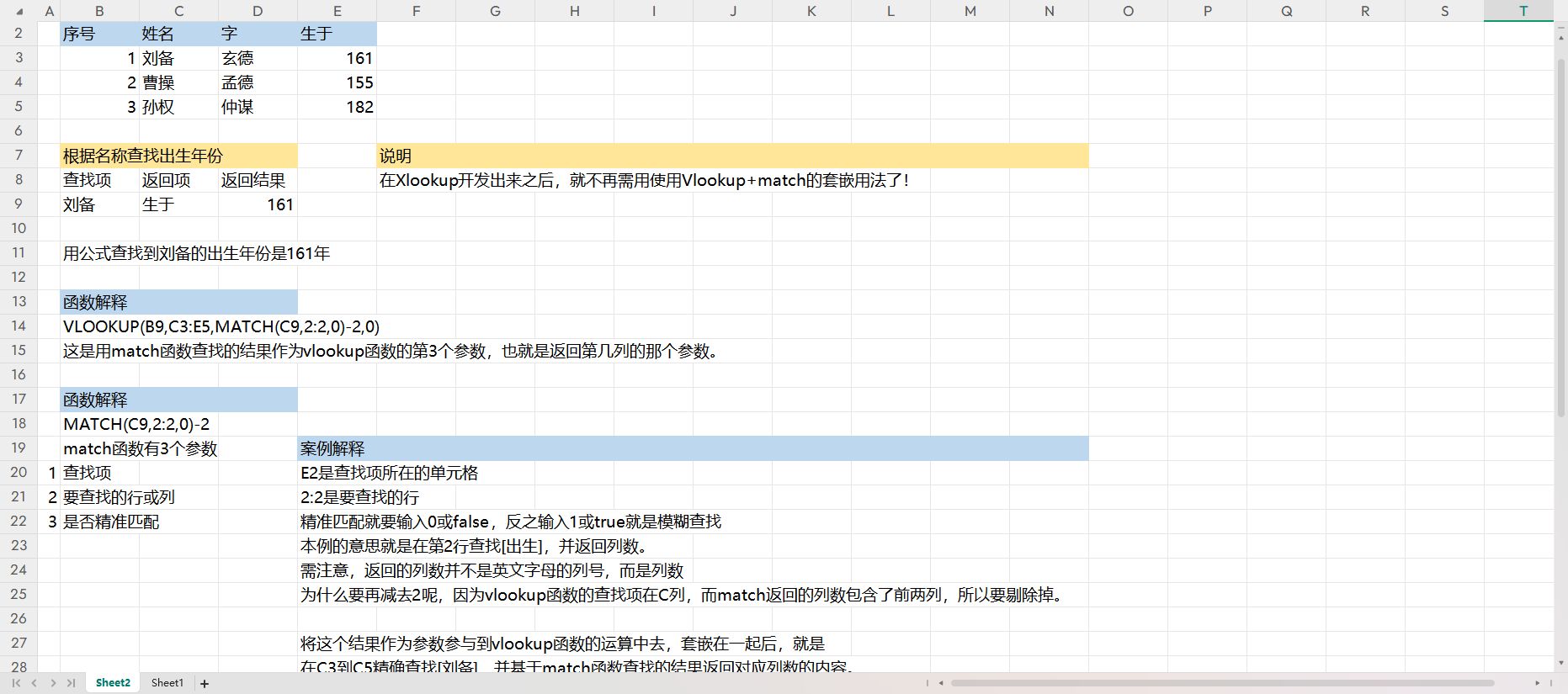The width and height of the screenshot is (1568, 694).
Task: Click the previous sheet navigation arrow
Action: [x=35, y=683]
